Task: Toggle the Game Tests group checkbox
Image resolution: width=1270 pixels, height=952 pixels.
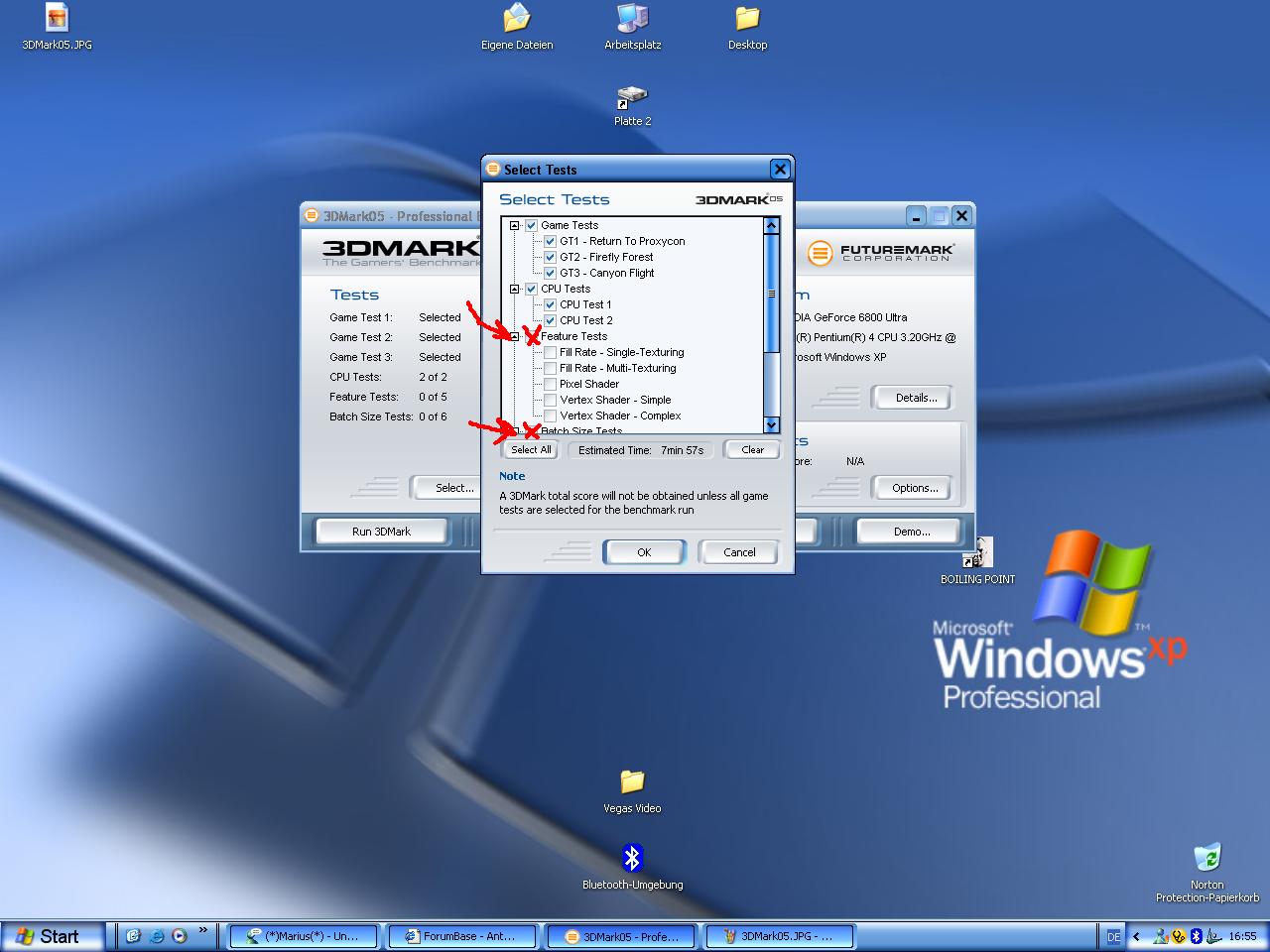Action: (532, 225)
